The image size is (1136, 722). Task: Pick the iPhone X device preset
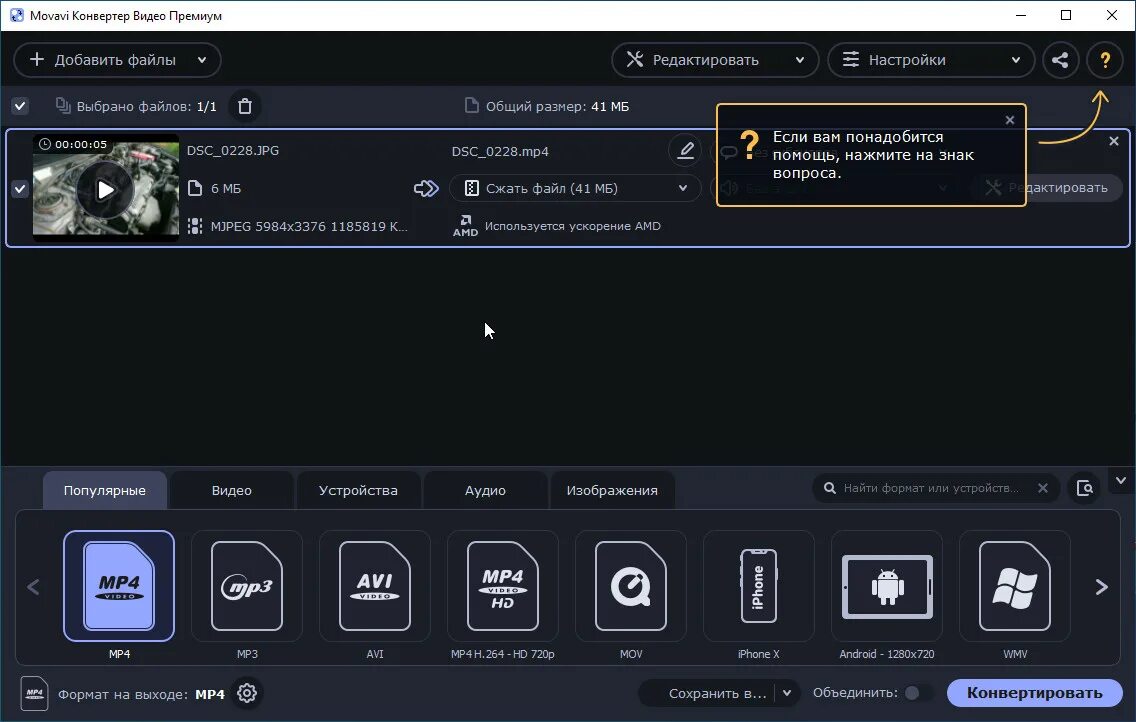[x=759, y=586]
